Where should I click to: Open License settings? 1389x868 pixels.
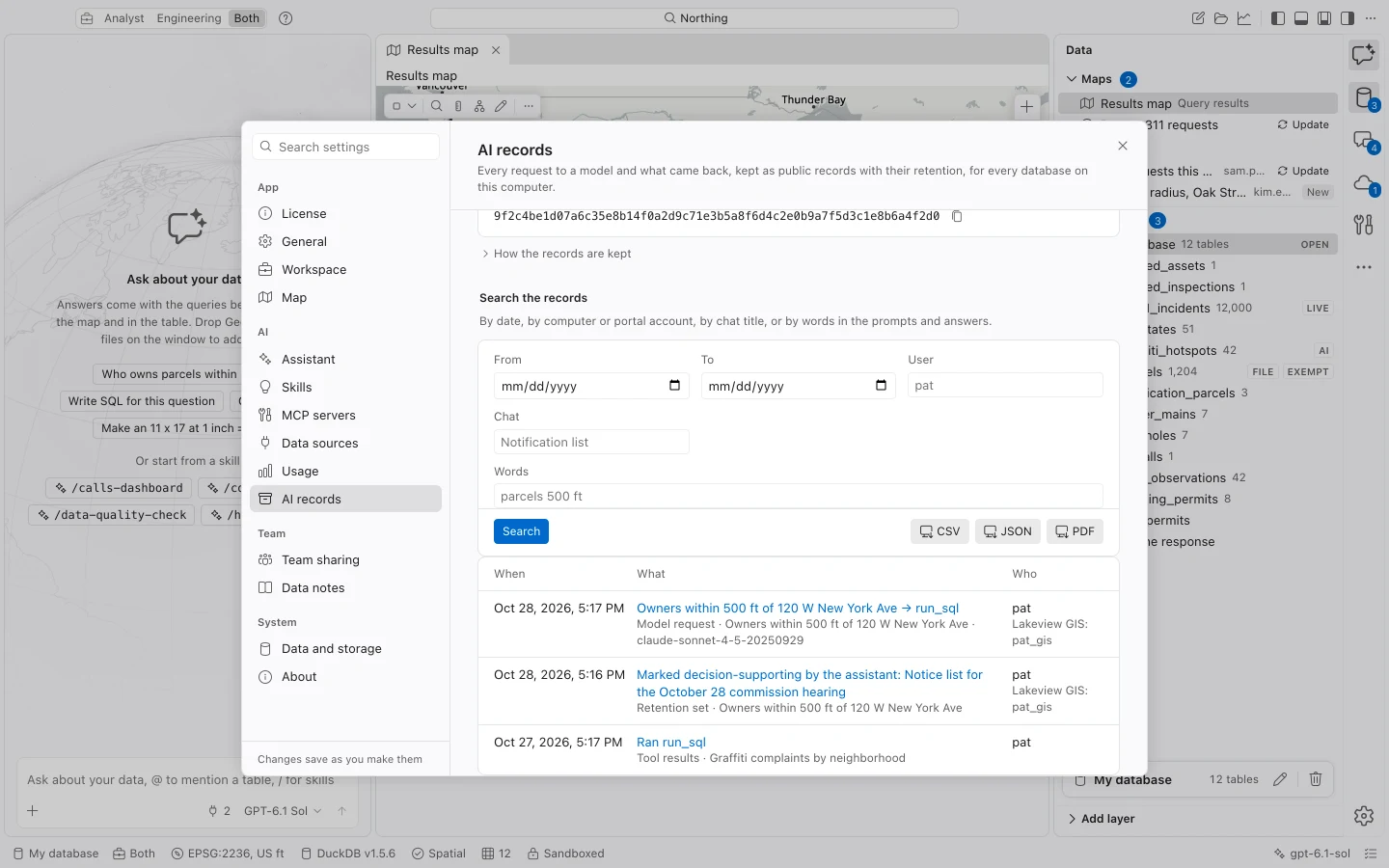345,214
